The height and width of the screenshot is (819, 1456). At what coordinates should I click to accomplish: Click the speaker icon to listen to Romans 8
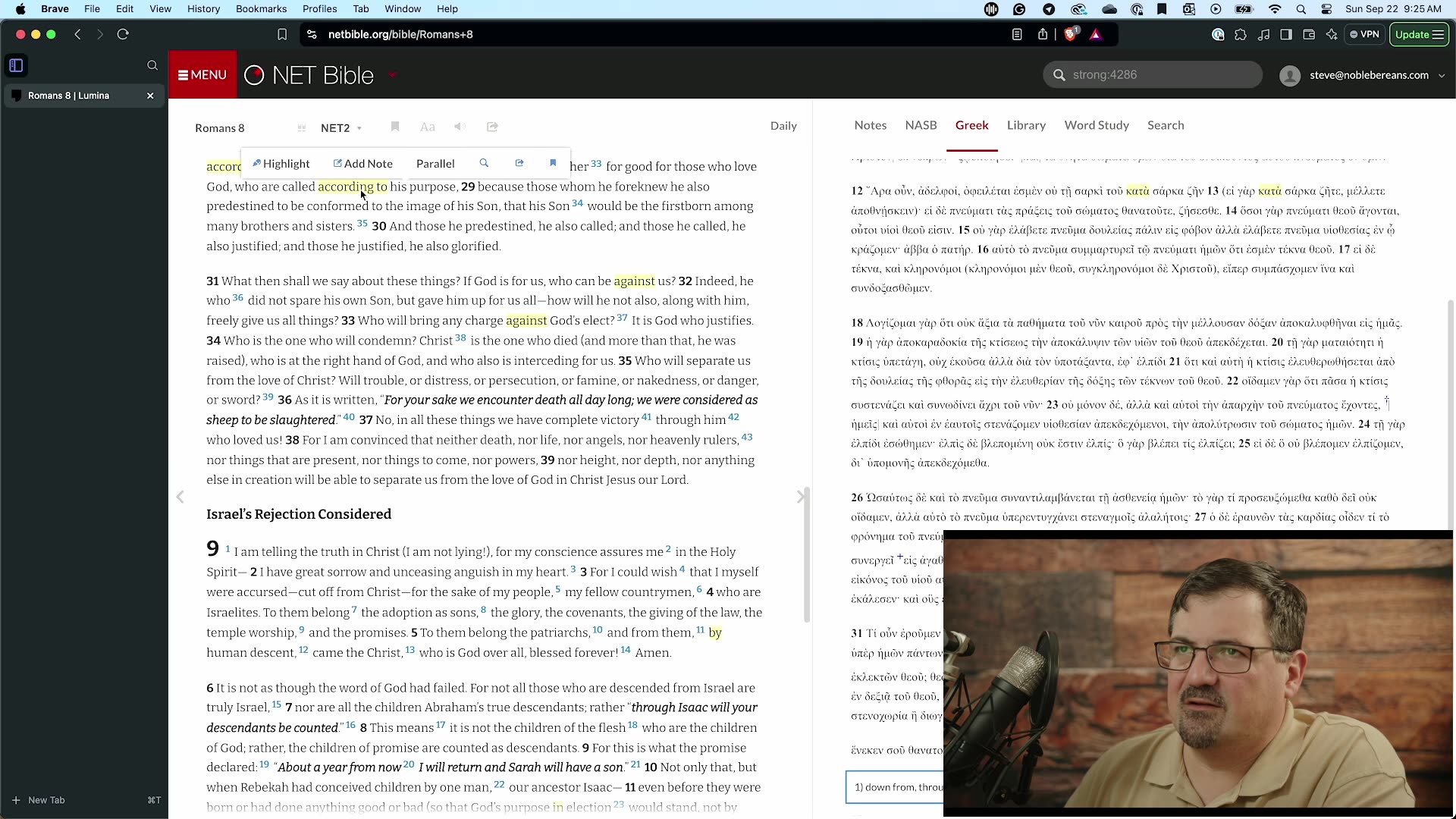[x=459, y=127]
